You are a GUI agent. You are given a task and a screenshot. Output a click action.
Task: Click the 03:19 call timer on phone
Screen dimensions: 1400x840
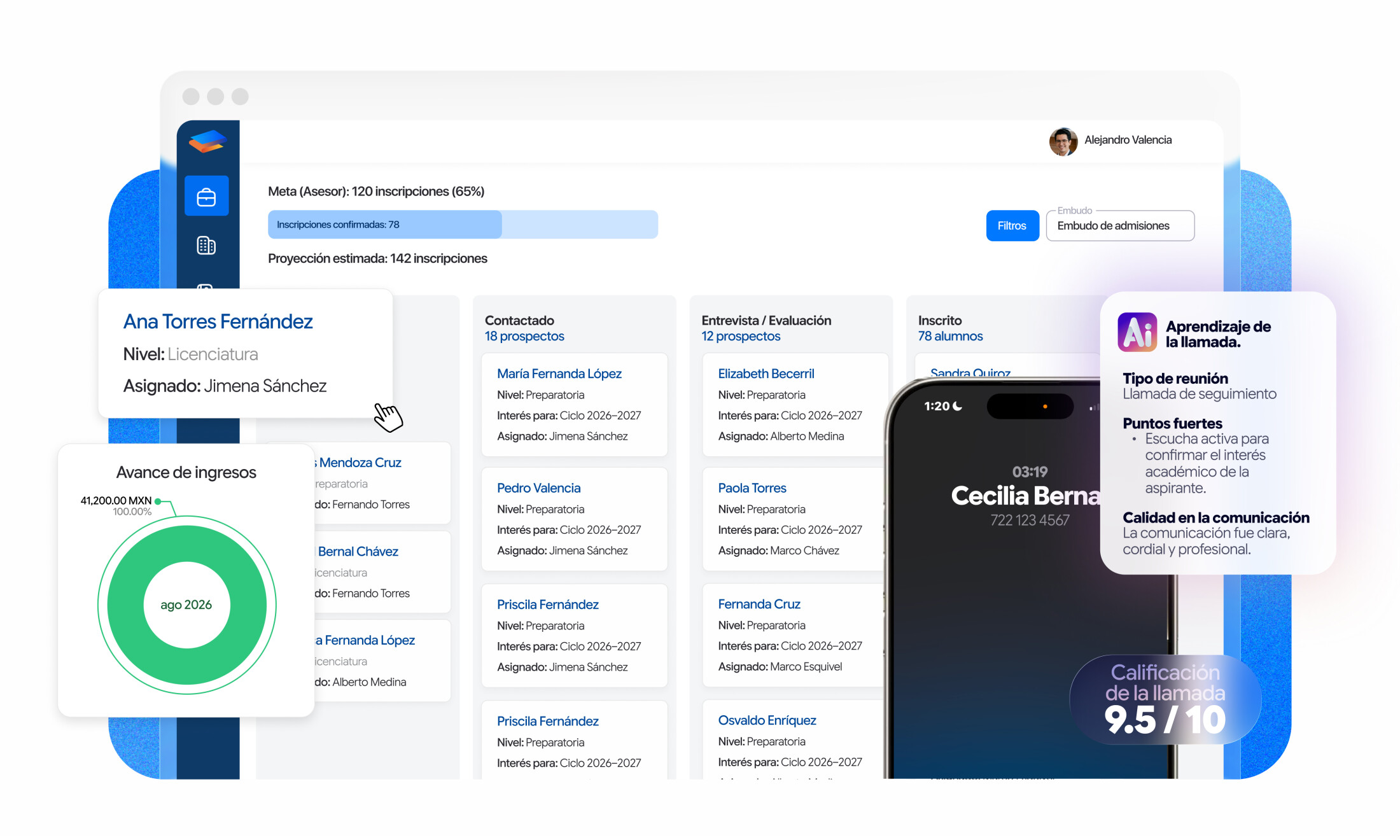(1030, 472)
